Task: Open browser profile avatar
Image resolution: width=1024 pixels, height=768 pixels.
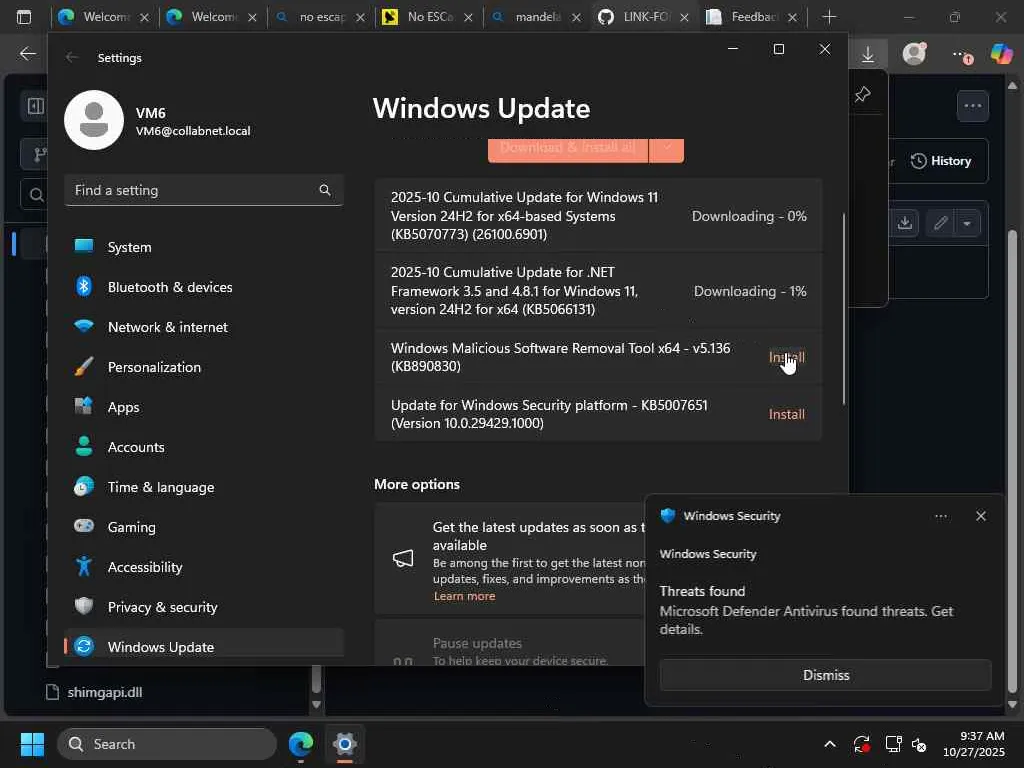Action: [x=914, y=54]
